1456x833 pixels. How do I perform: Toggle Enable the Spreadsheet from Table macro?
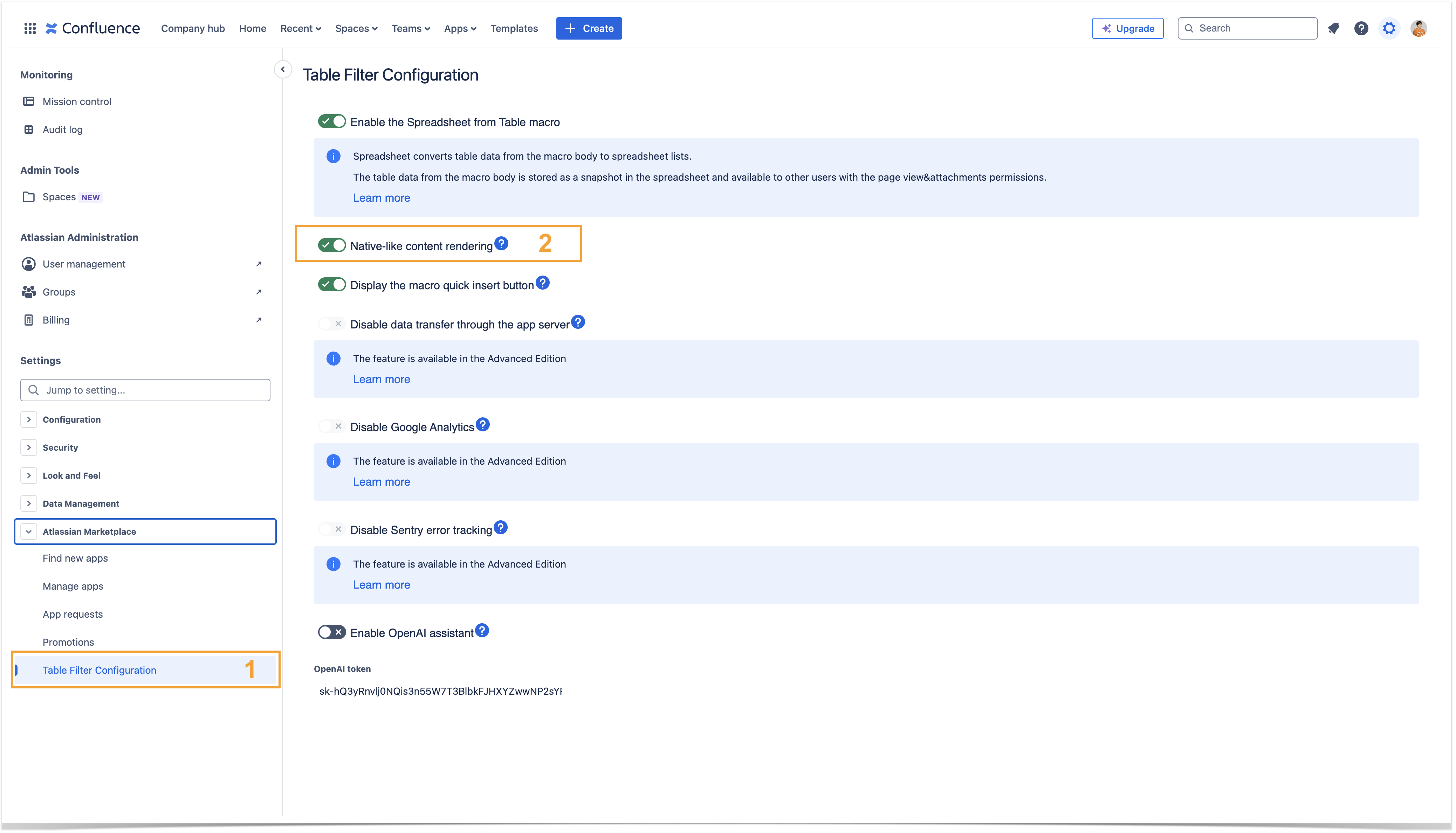pyautogui.click(x=332, y=121)
